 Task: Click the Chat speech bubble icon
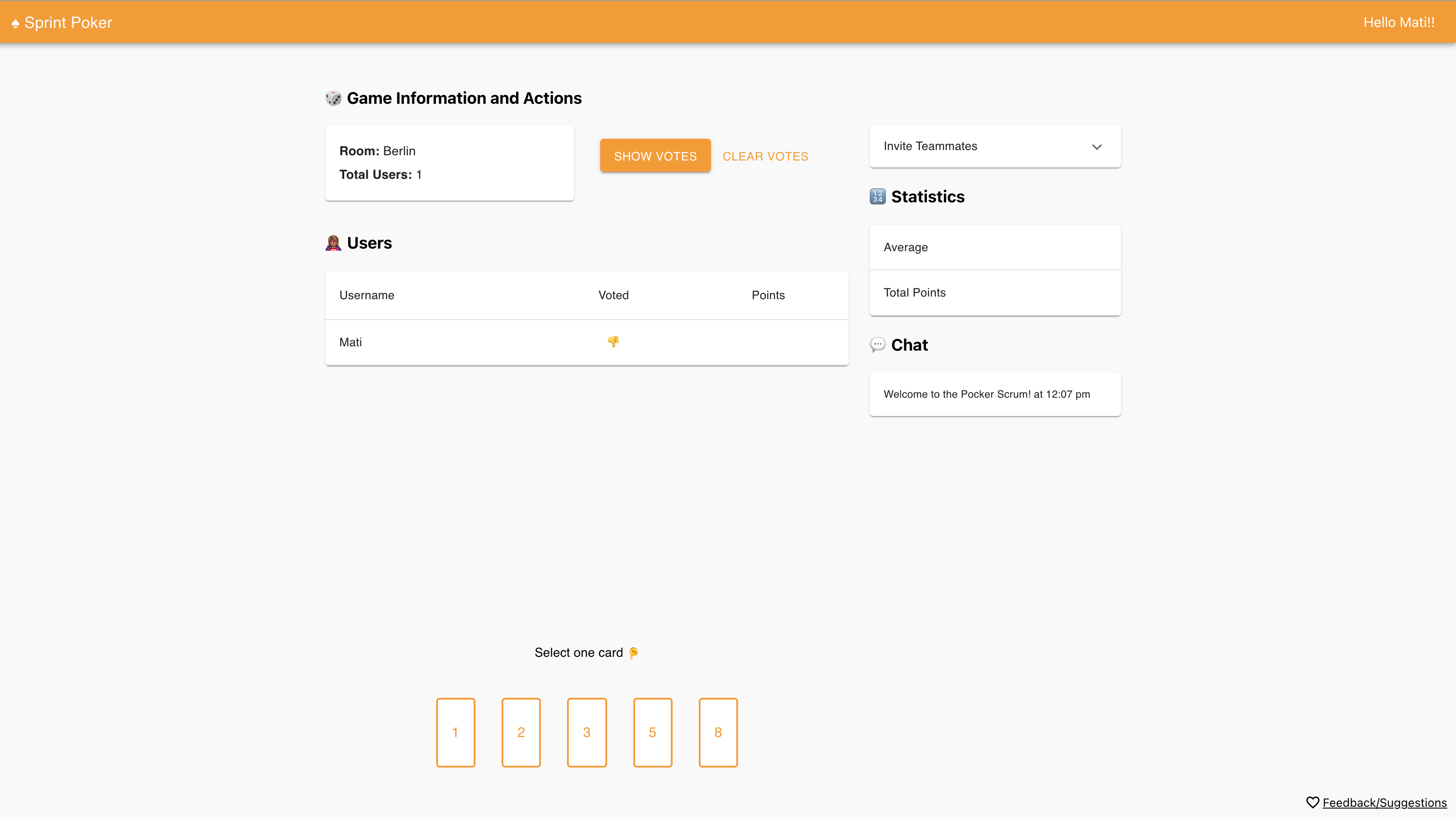[x=877, y=345]
